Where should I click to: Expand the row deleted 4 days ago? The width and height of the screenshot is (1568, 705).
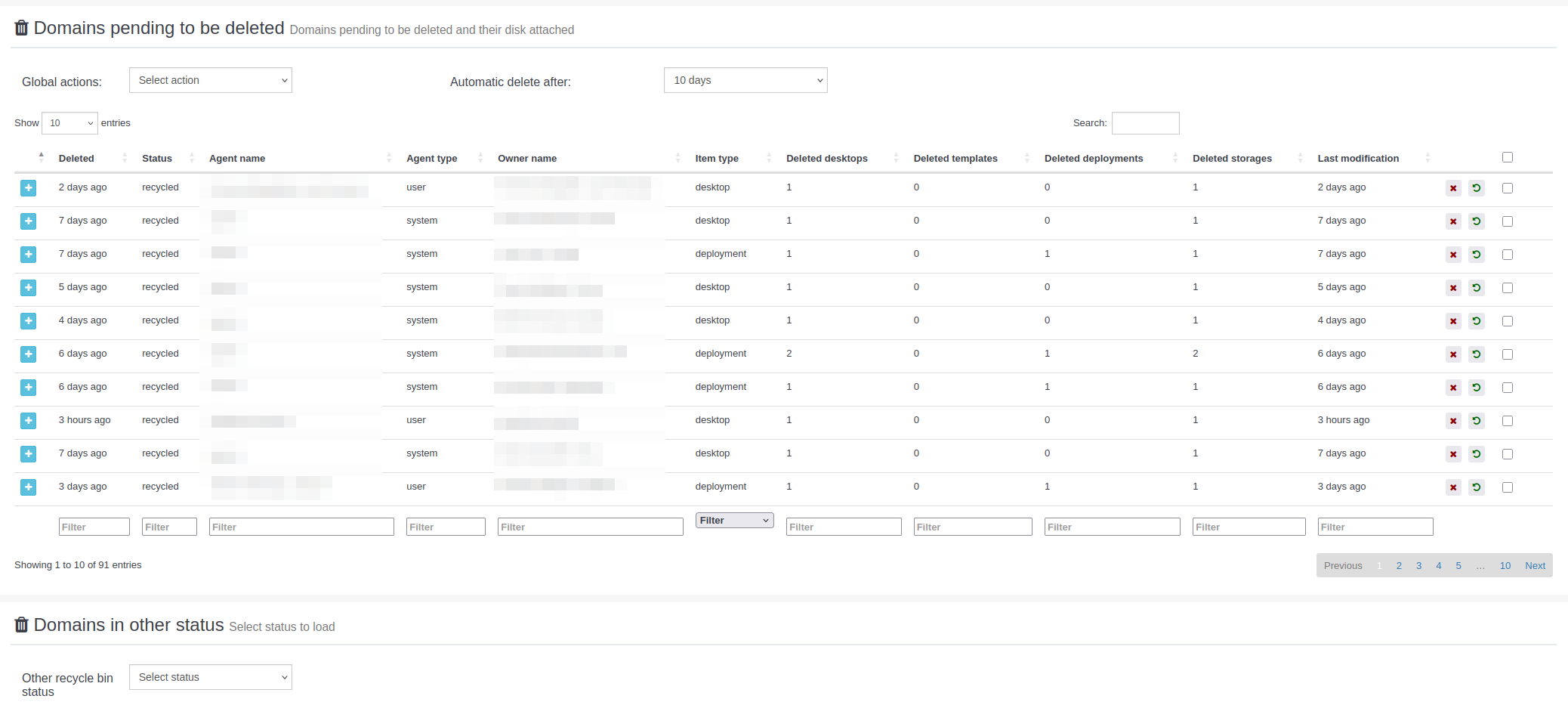pos(28,321)
